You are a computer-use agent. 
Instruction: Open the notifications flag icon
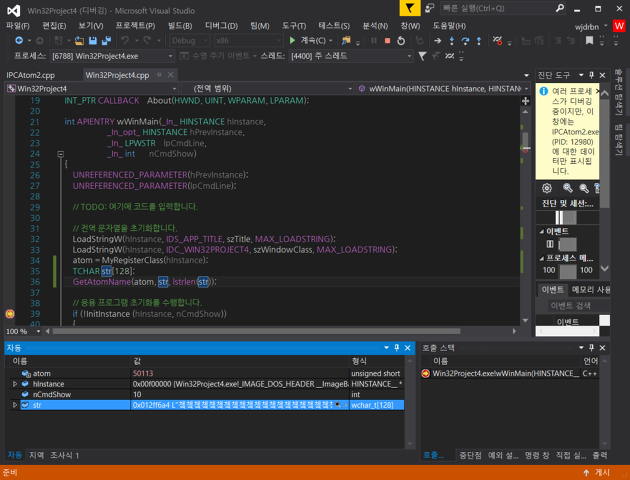[410, 8]
